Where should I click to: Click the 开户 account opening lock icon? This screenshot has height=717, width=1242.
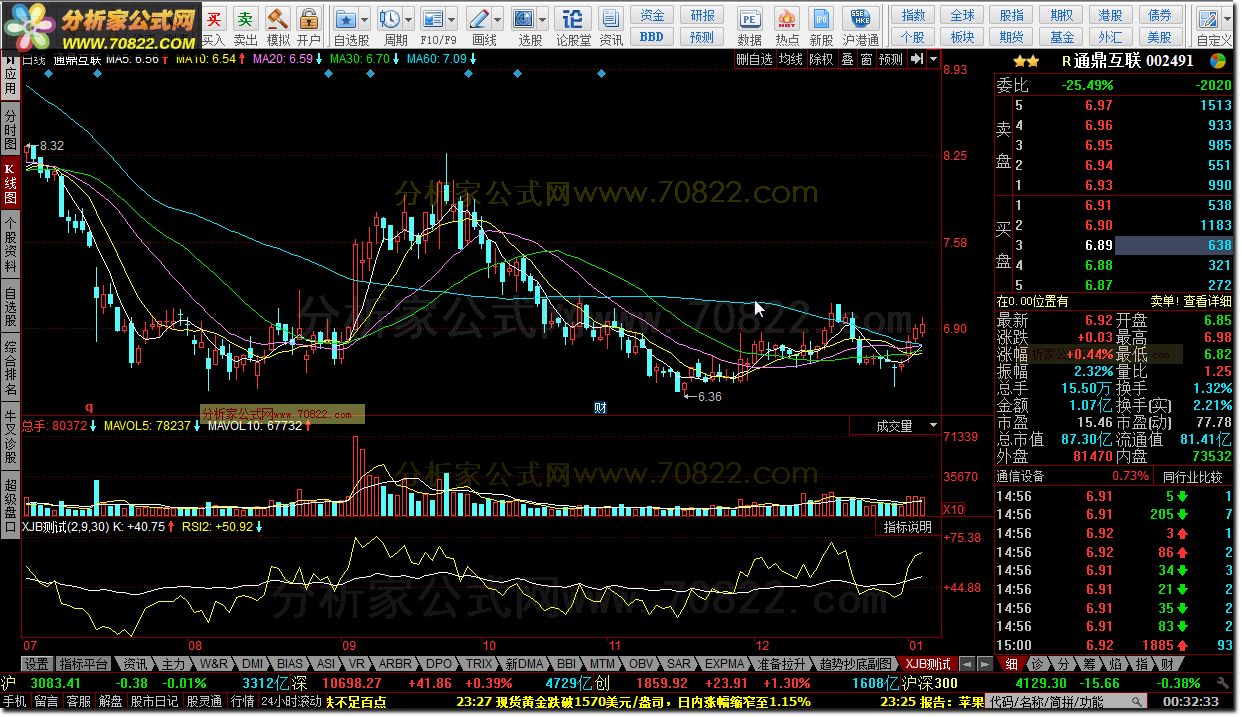(x=308, y=20)
